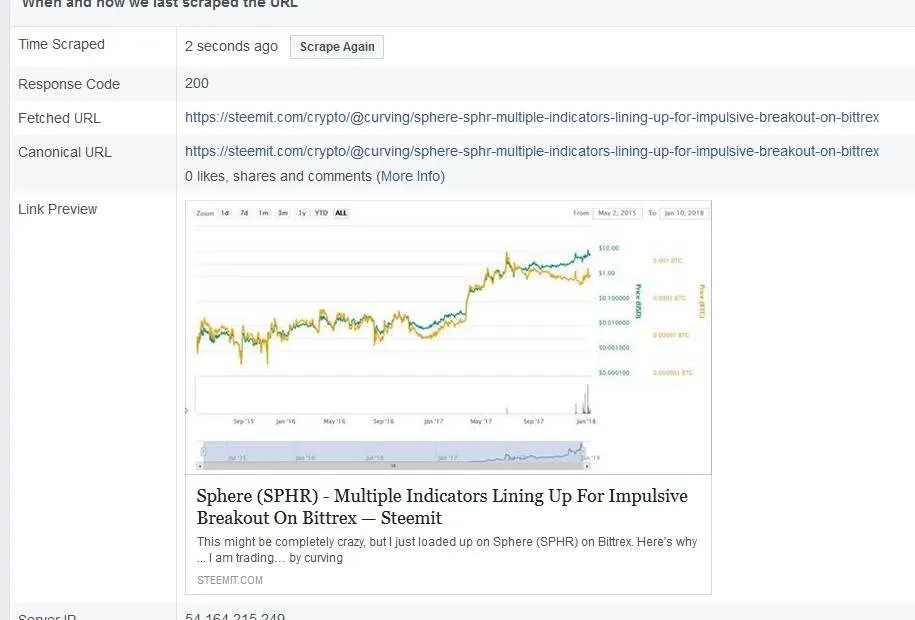Select the 1d zoom option
Image resolution: width=915 pixels, height=620 pixels.
[225, 213]
